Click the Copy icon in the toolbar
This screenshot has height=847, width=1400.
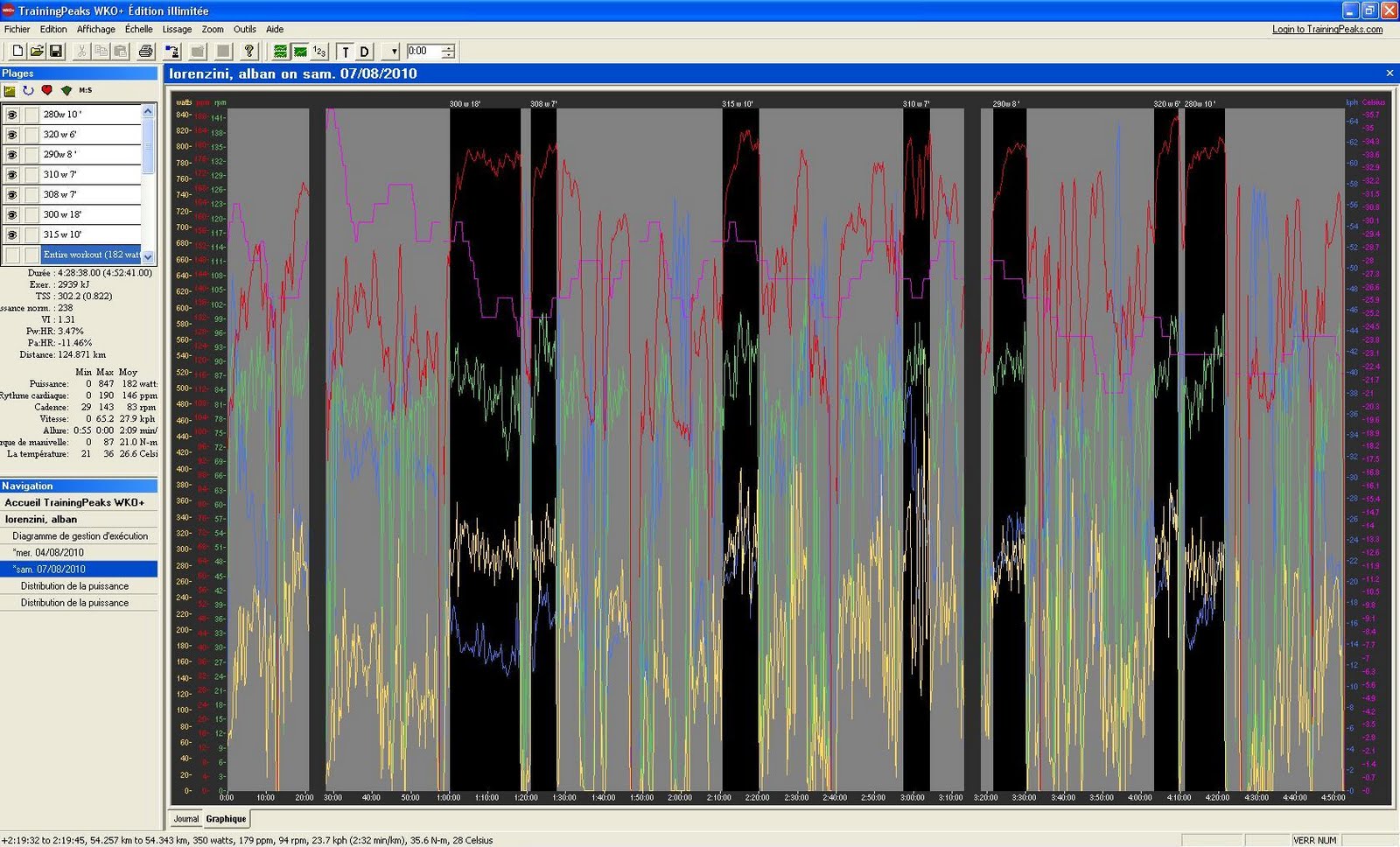pyautogui.click(x=101, y=52)
